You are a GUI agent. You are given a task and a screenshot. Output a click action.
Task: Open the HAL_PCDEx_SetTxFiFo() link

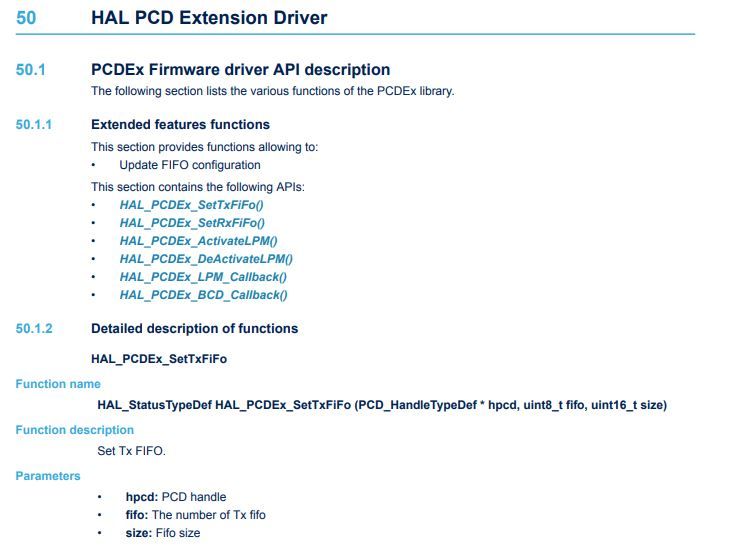(192, 205)
